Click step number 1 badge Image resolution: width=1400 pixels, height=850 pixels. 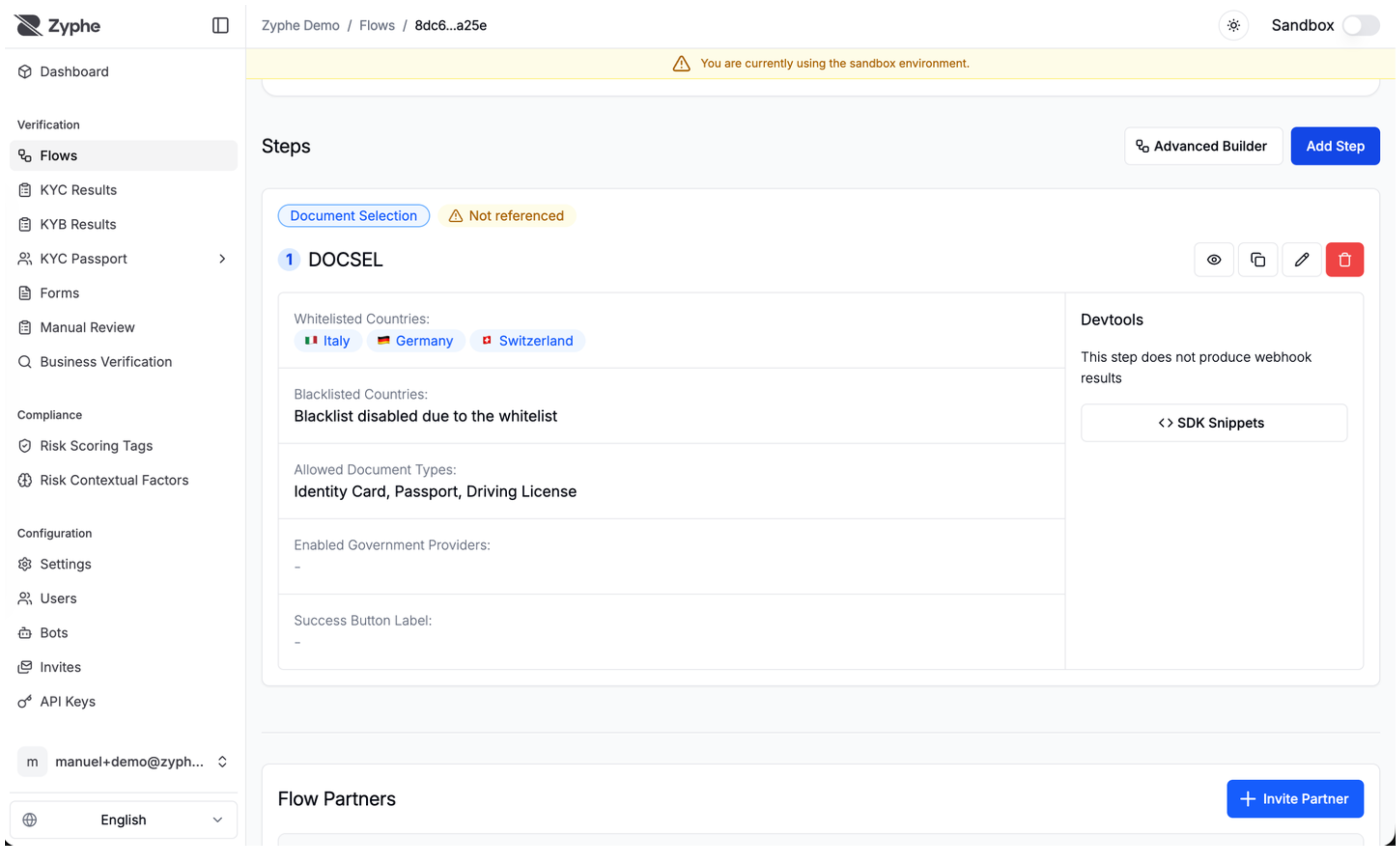(289, 259)
